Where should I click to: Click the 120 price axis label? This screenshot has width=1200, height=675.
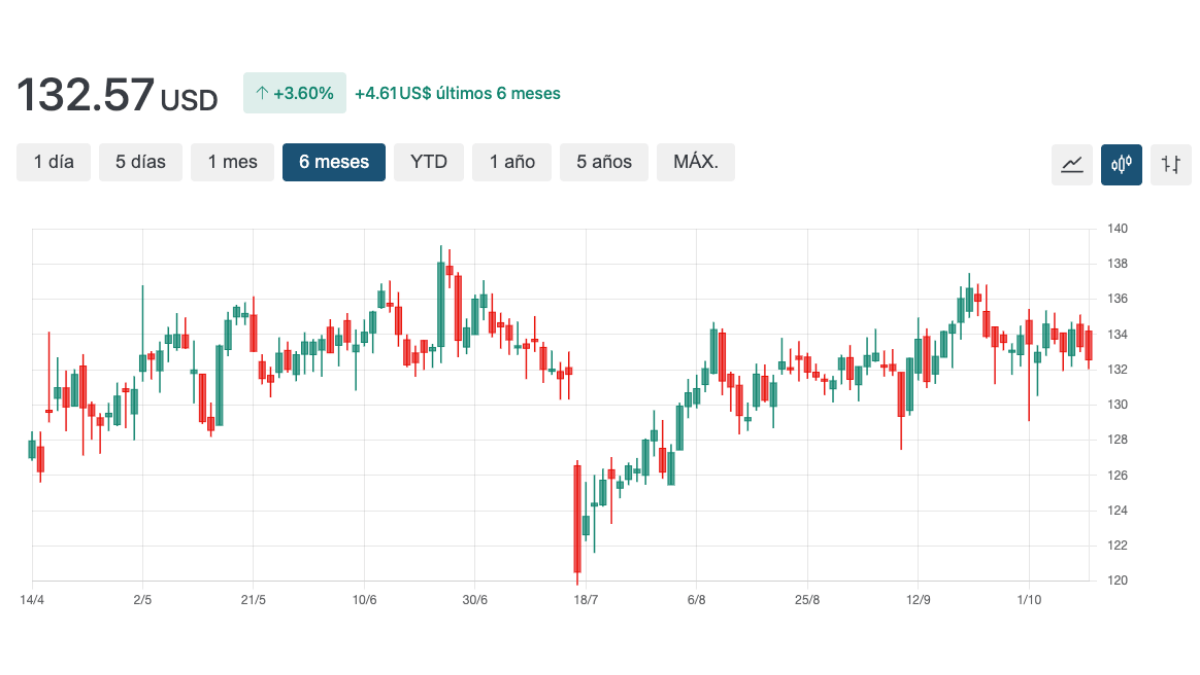pos(1117,581)
